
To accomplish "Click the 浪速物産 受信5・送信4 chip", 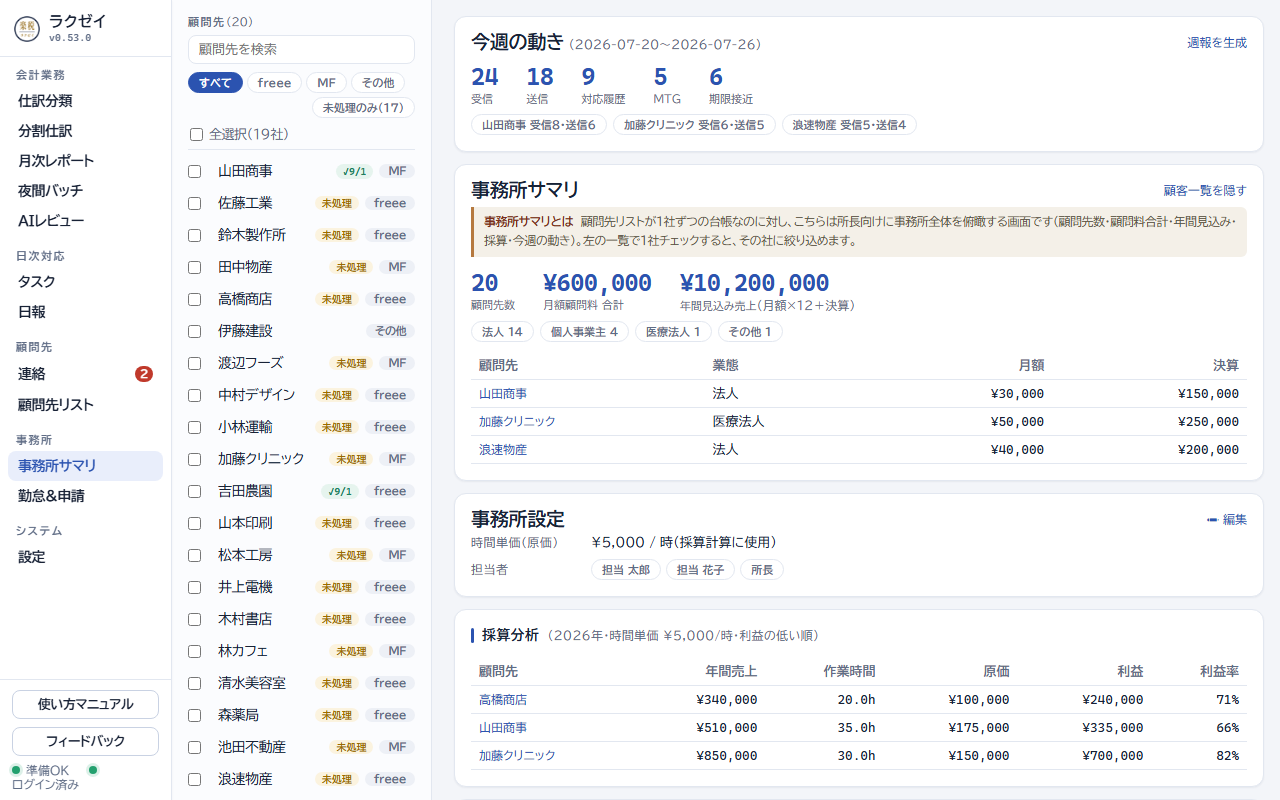I will coord(849,125).
